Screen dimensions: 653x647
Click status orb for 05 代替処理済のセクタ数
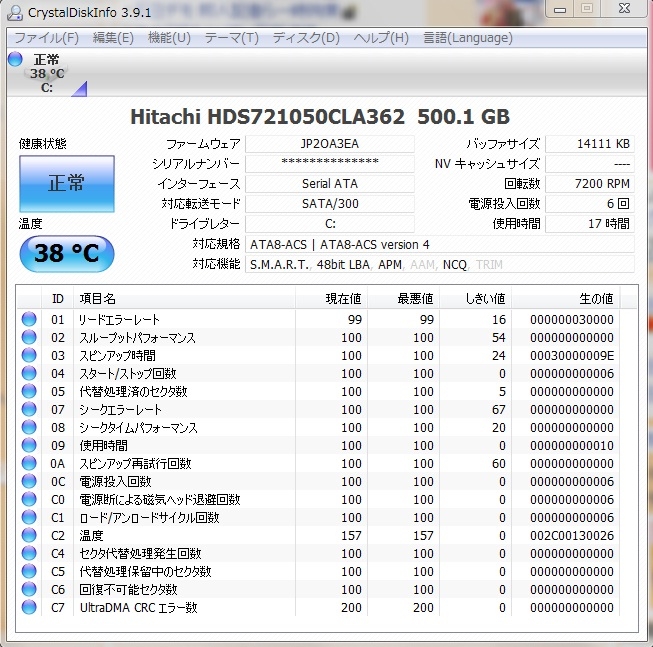(x=29, y=392)
